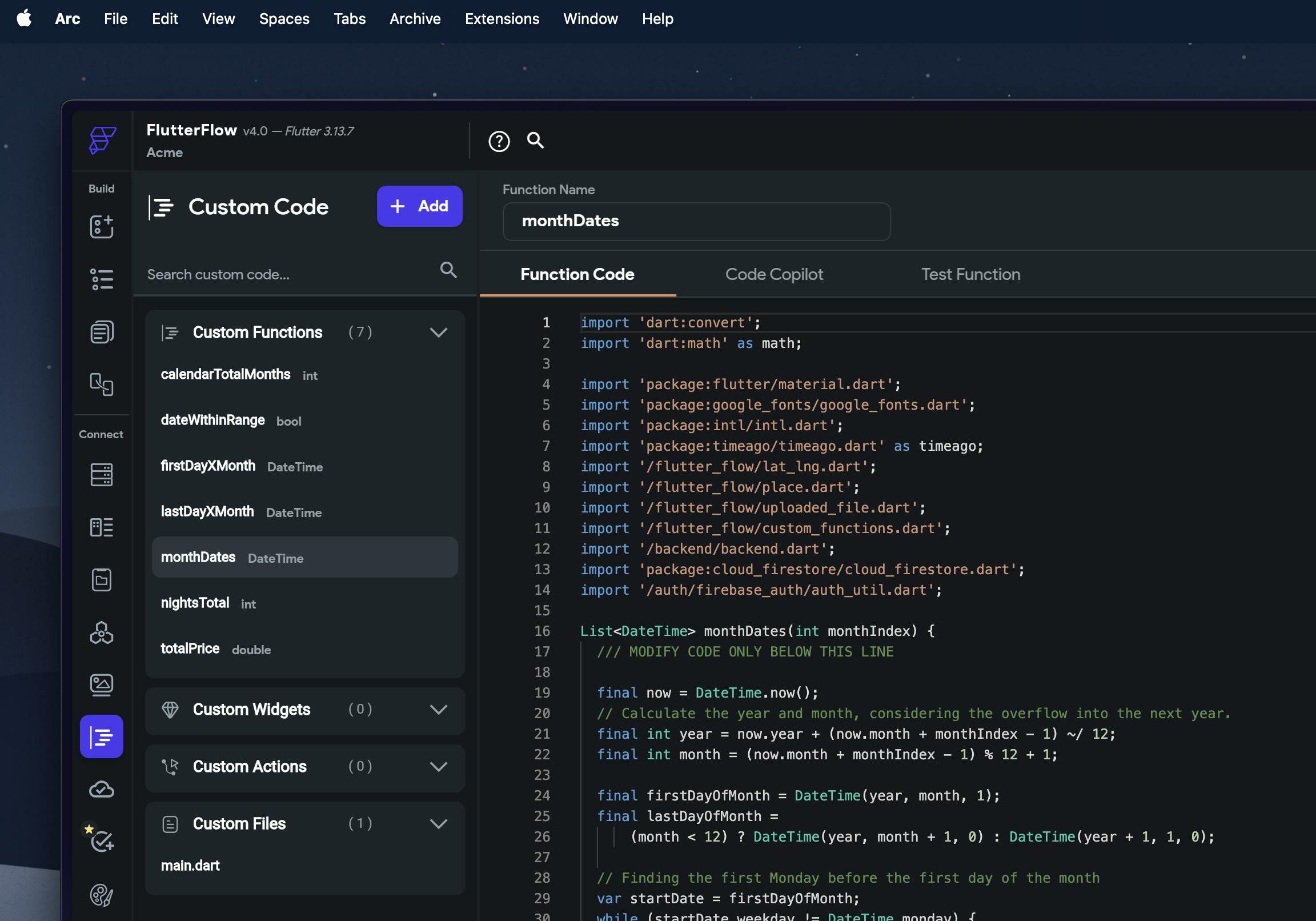This screenshot has height=921, width=1316.
Task: Expand the Custom Widgets section
Action: [439, 710]
